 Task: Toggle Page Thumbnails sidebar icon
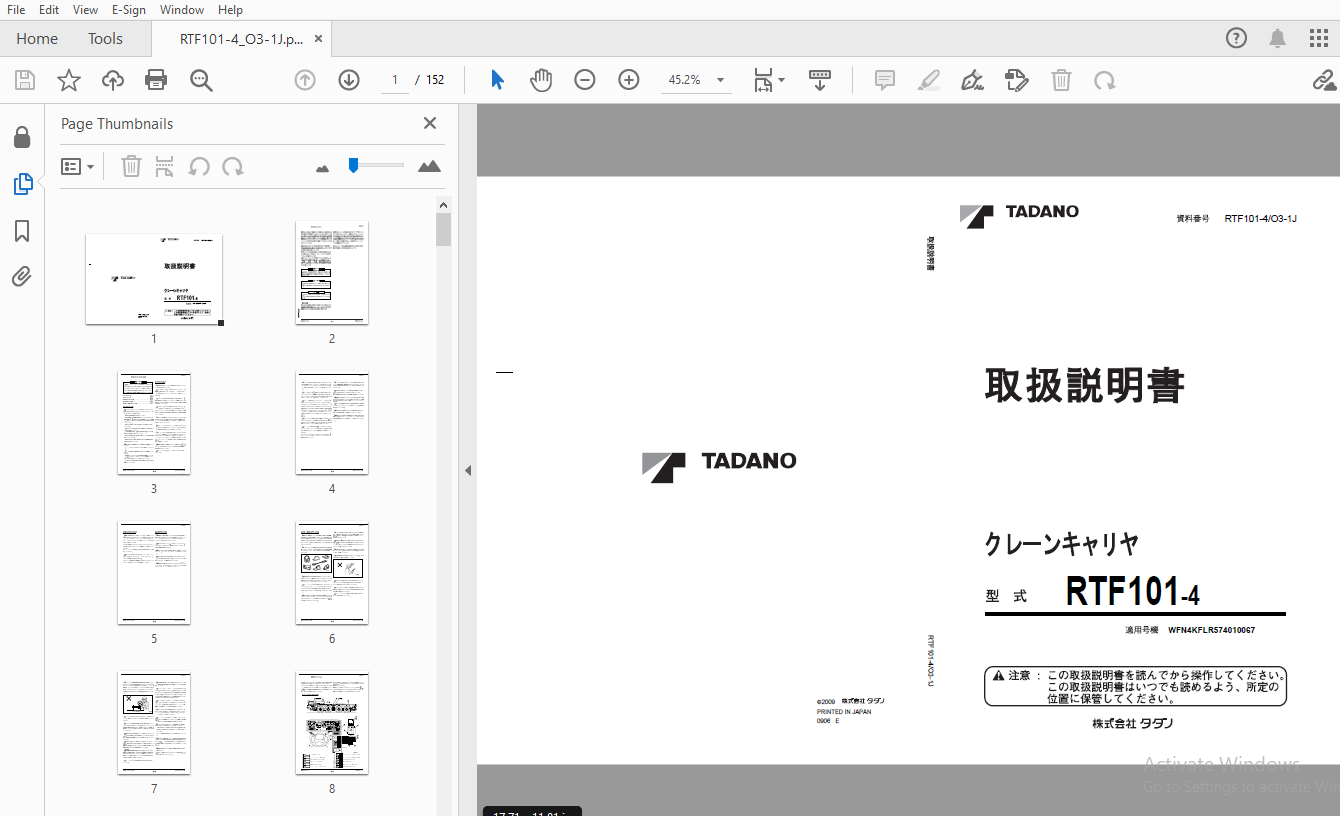(x=22, y=184)
